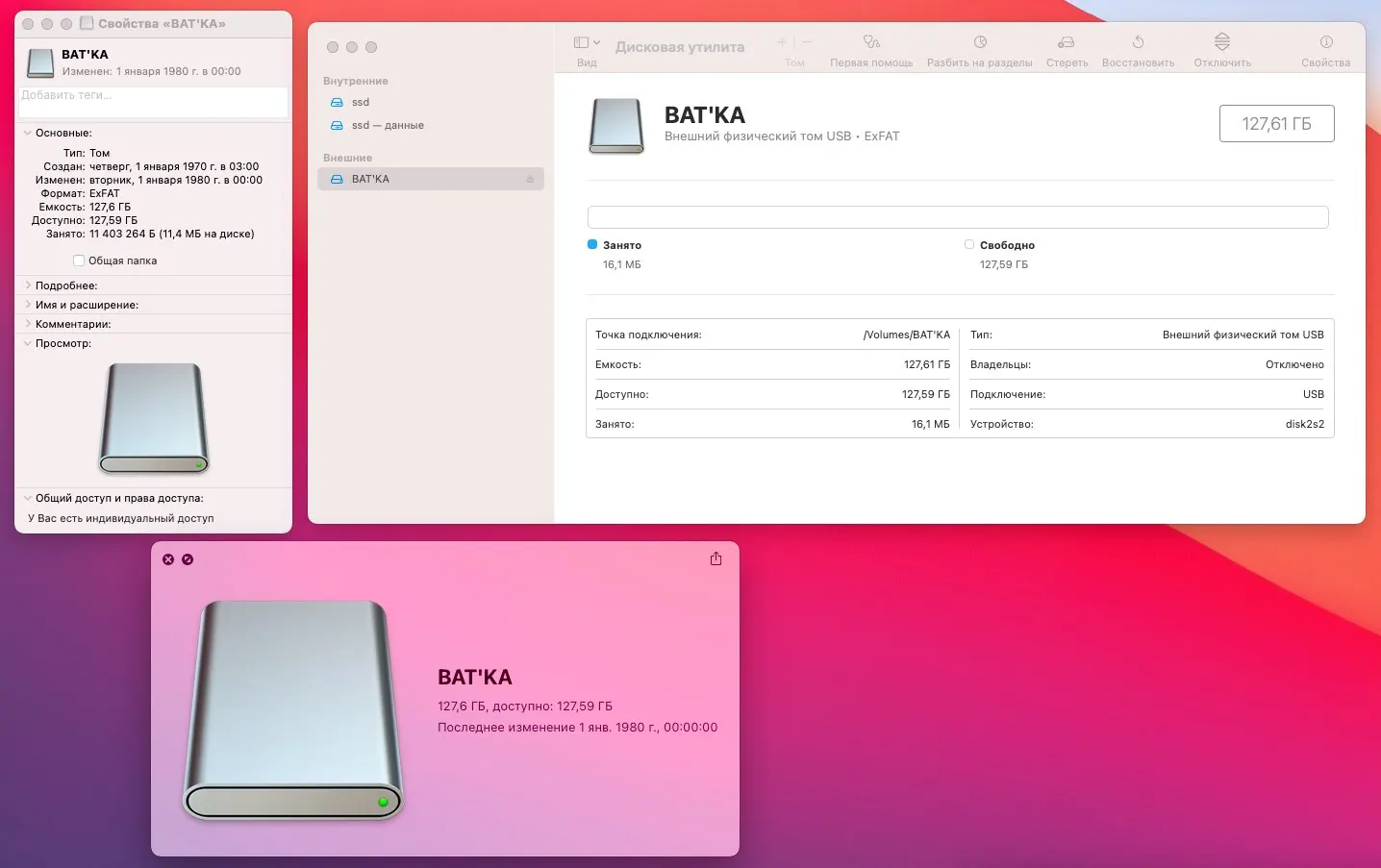Viewport: 1381px width, 868px height.
Task: Open the Partition (Разбить на разделы) tool
Action: [x=980, y=42]
